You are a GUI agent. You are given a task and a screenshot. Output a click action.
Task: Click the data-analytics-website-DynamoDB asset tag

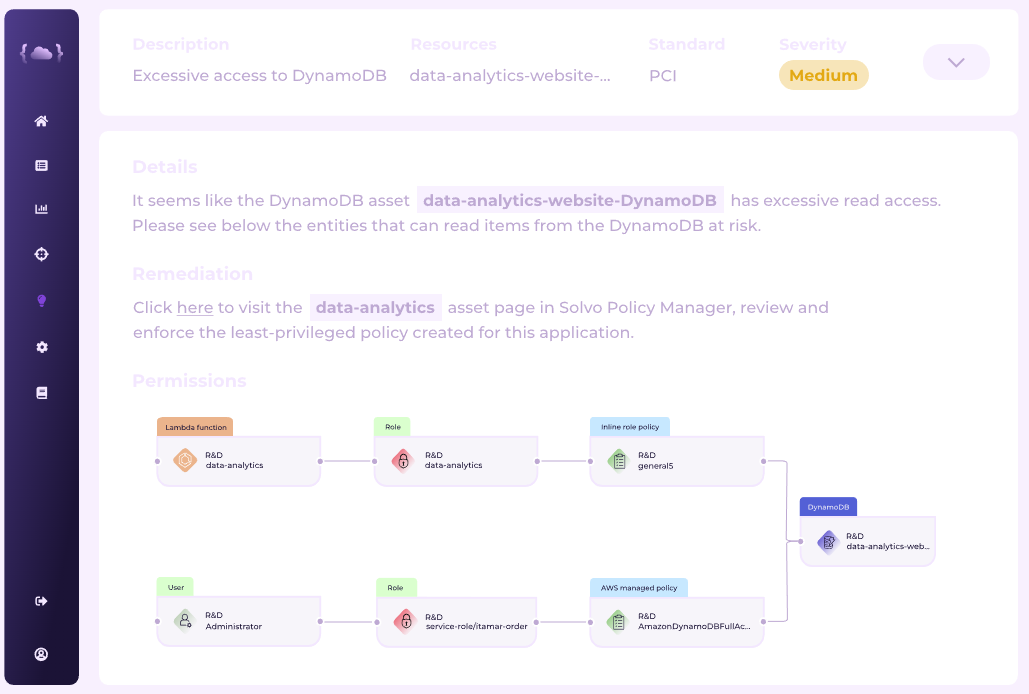click(x=570, y=200)
